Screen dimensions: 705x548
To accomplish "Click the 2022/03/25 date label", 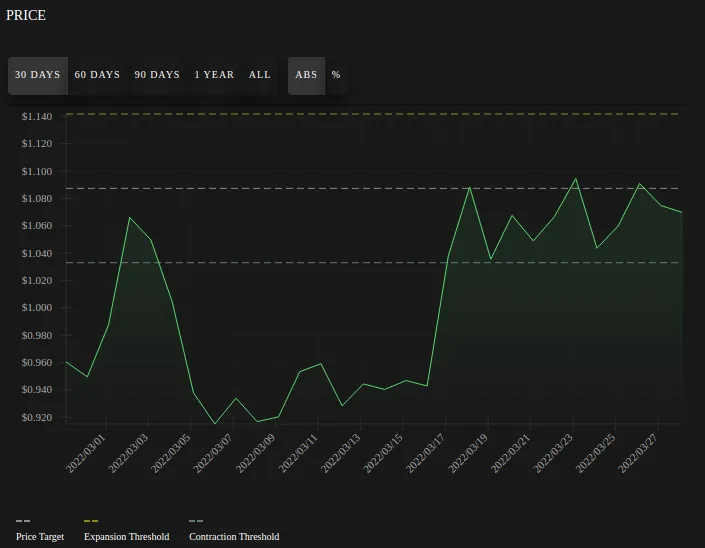I will 596,453.
